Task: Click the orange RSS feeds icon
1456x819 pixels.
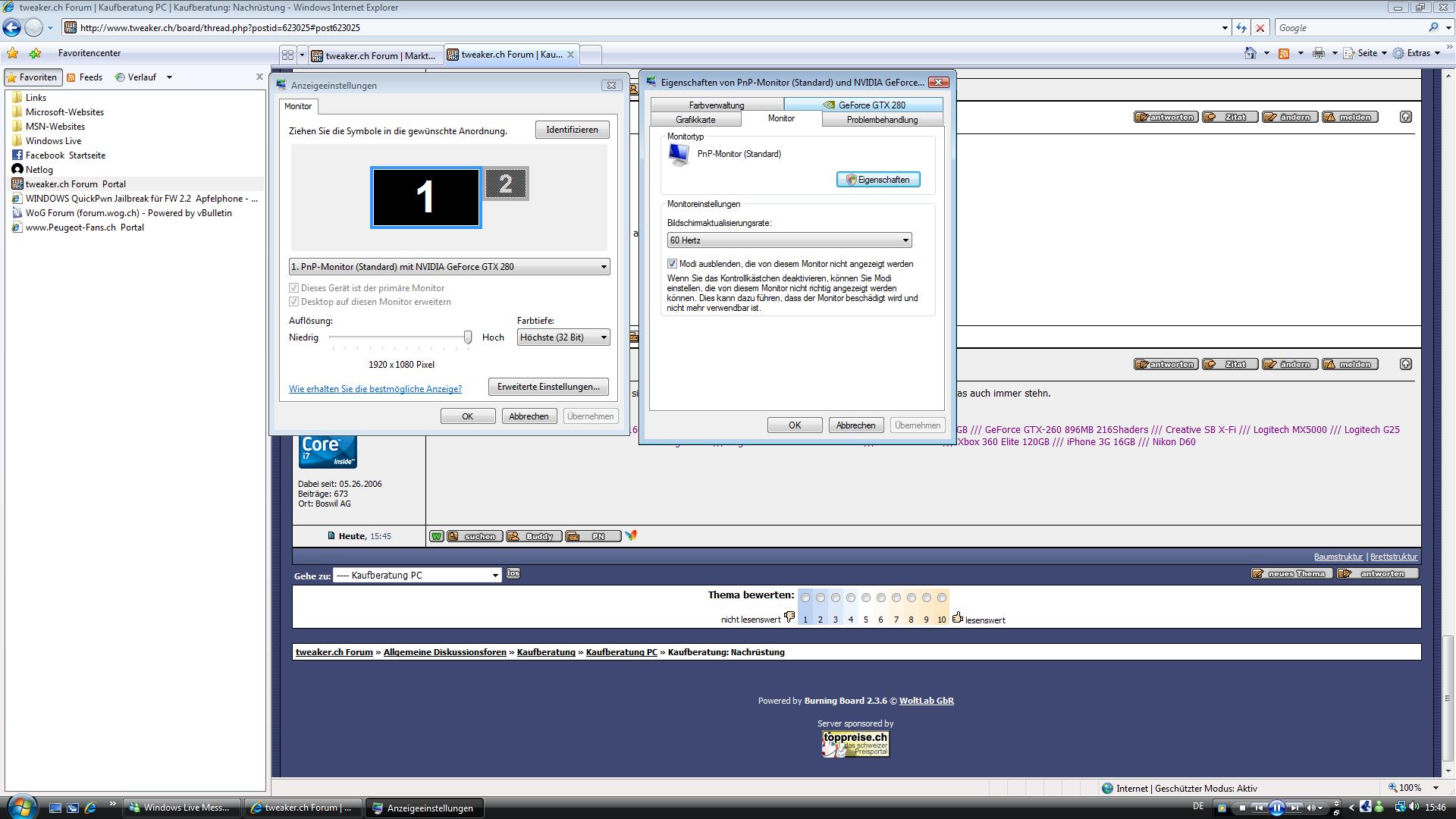Action: pyautogui.click(x=1284, y=53)
